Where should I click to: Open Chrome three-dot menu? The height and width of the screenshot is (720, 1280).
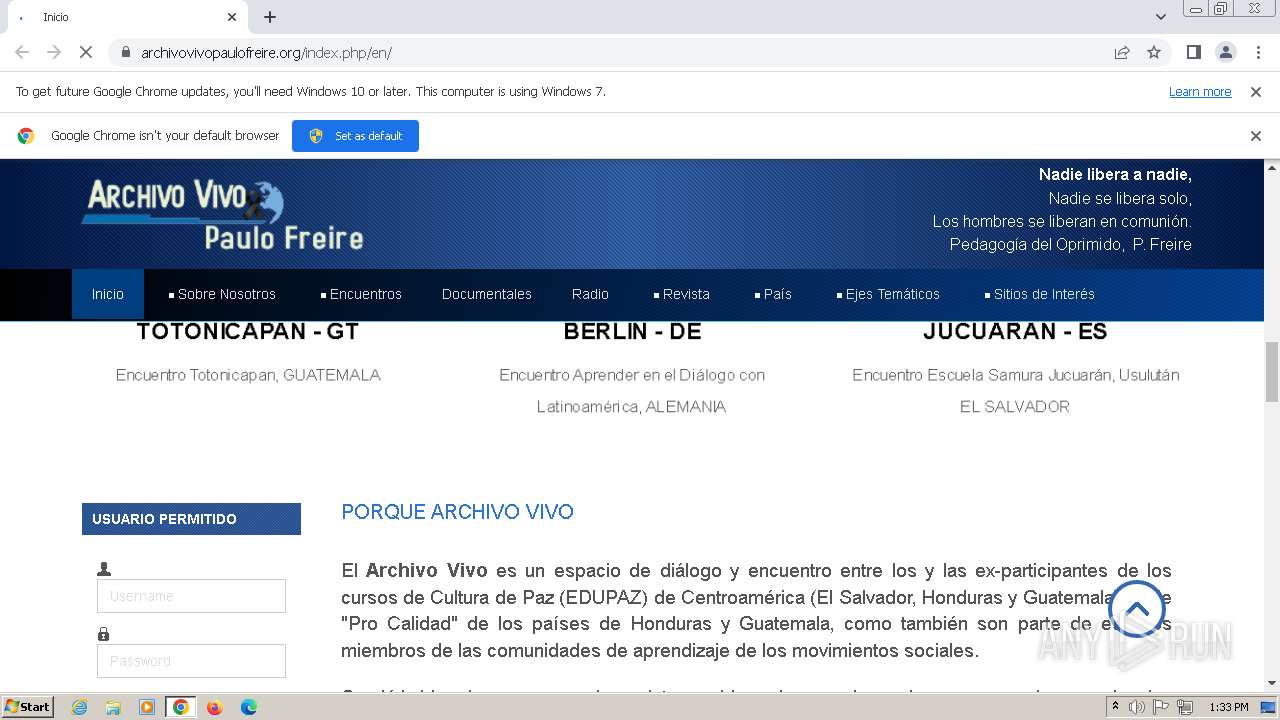click(1256, 52)
